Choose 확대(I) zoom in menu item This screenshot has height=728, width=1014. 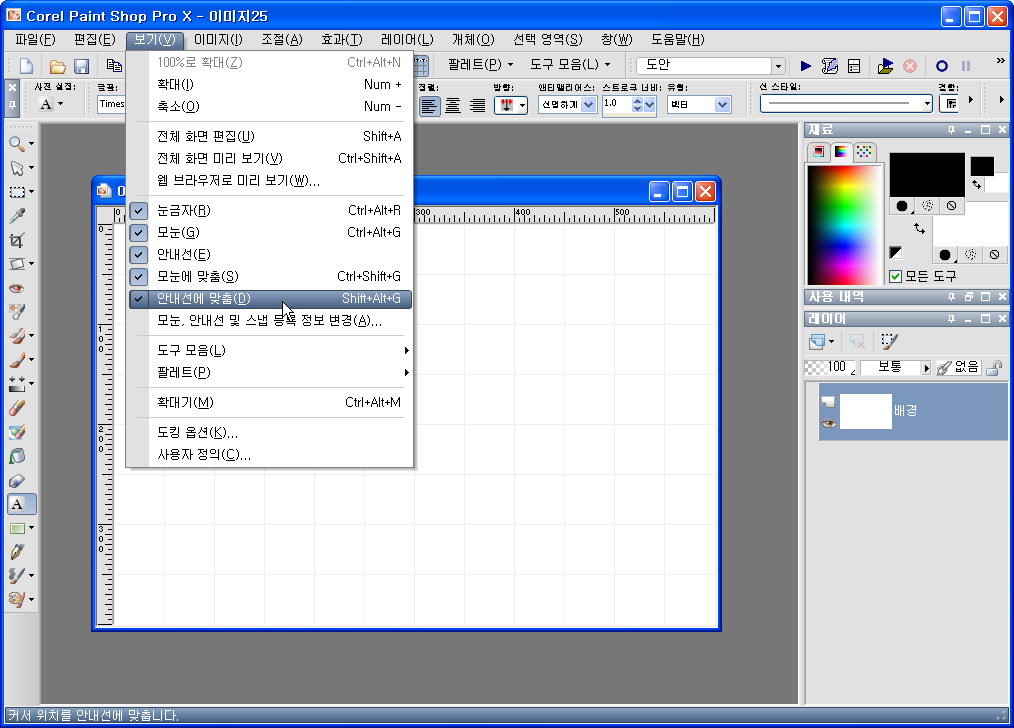pos(270,84)
